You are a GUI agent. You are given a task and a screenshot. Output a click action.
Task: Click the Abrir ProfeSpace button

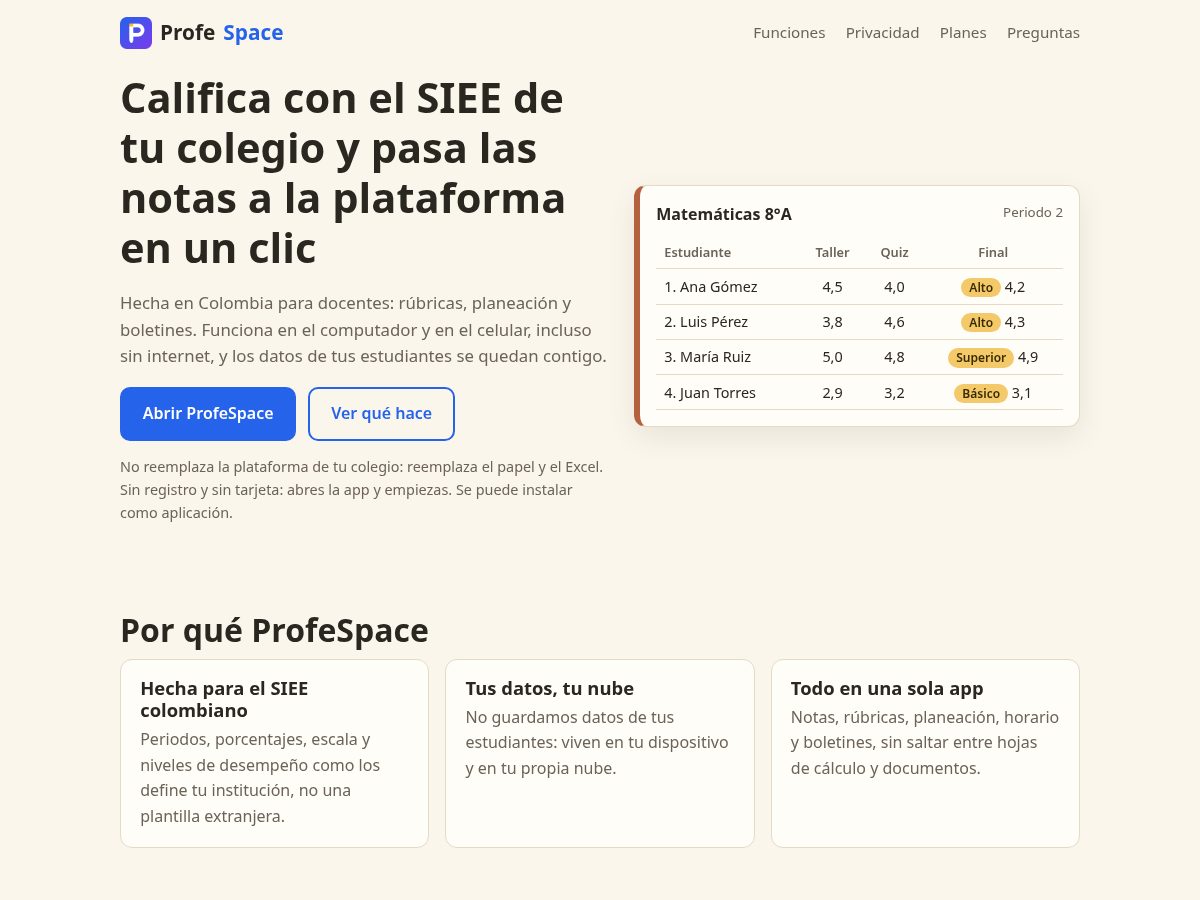208,414
